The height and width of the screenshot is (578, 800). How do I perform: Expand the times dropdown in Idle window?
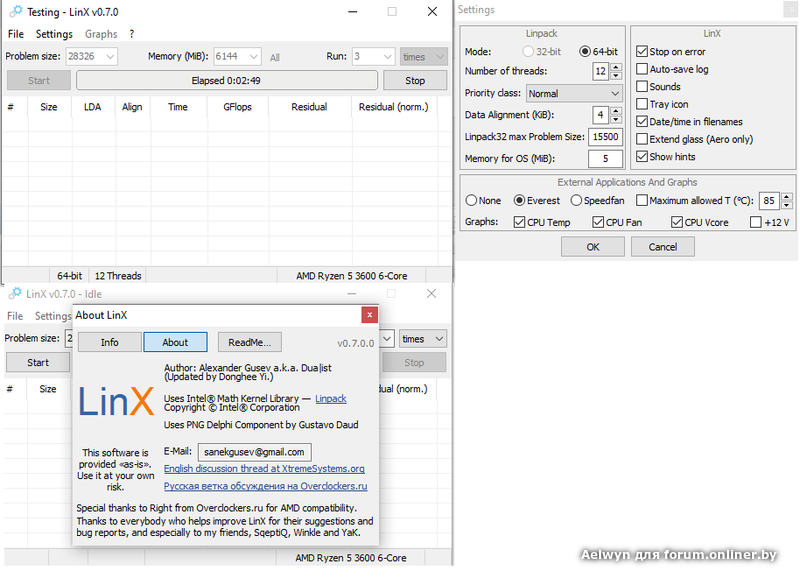(x=439, y=338)
